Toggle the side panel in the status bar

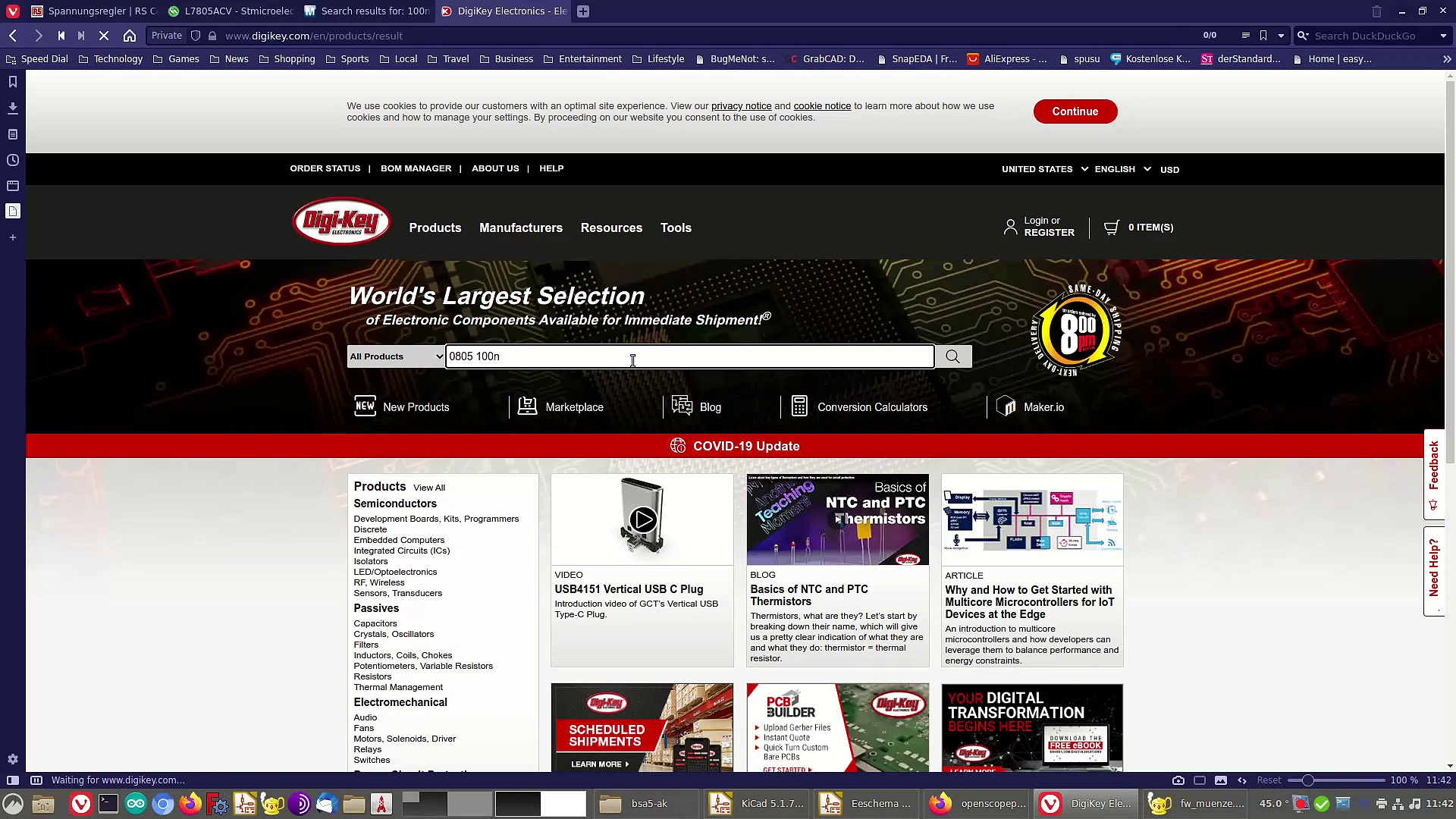click(x=13, y=780)
